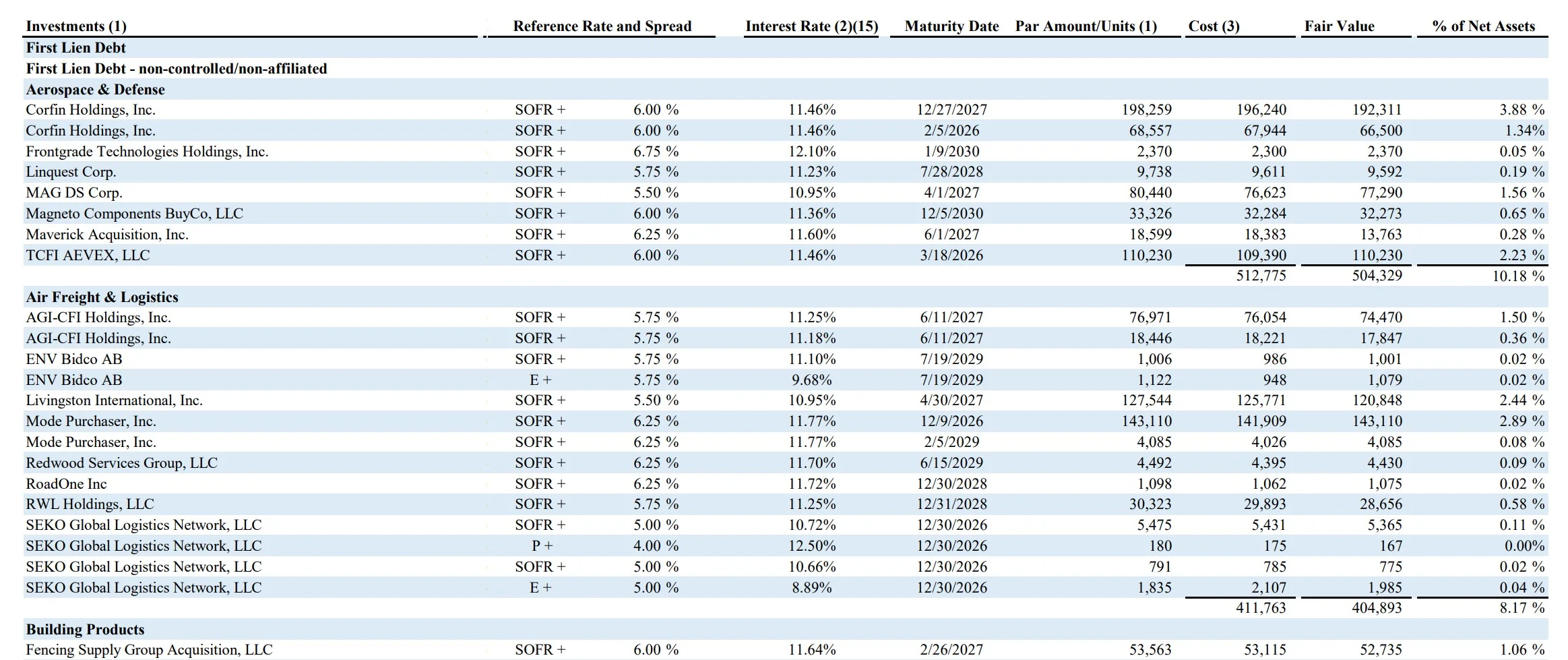This screenshot has width=1568, height=660.
Task: Select Livingston International, Inc. name
Action: coord(114,400)
